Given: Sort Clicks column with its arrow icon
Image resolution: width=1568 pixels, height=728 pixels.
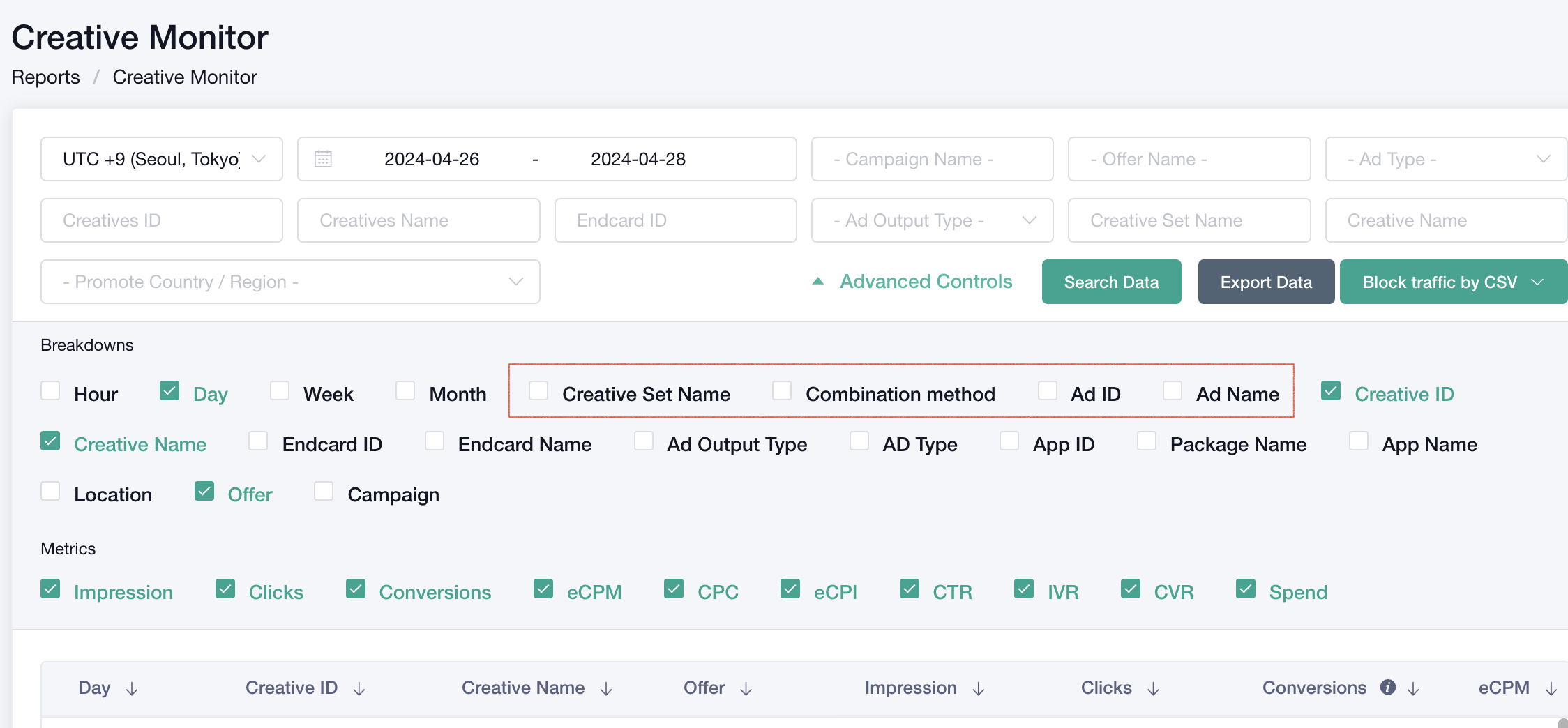Looking at the screenshot, I should pyautogui.click(x=1154, y=689).
